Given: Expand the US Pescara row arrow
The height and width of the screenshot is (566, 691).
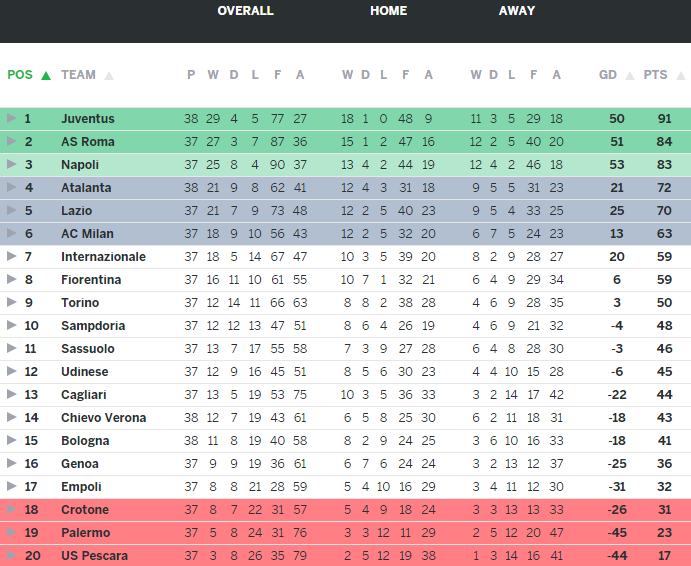Looking at the screenshot, I should [x=12, y=555].
